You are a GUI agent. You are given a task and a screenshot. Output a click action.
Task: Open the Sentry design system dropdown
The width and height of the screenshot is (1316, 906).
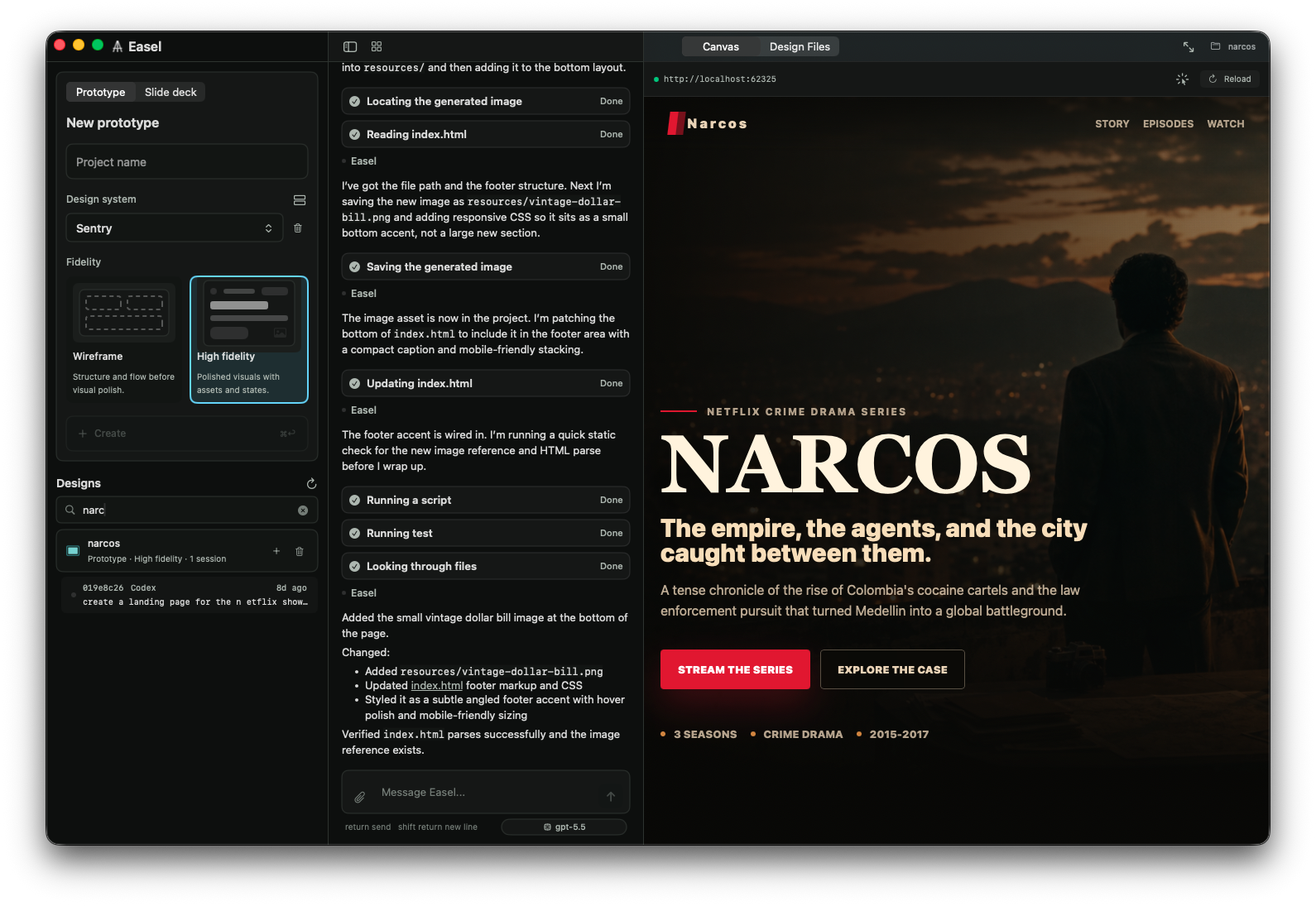point(175,228)
